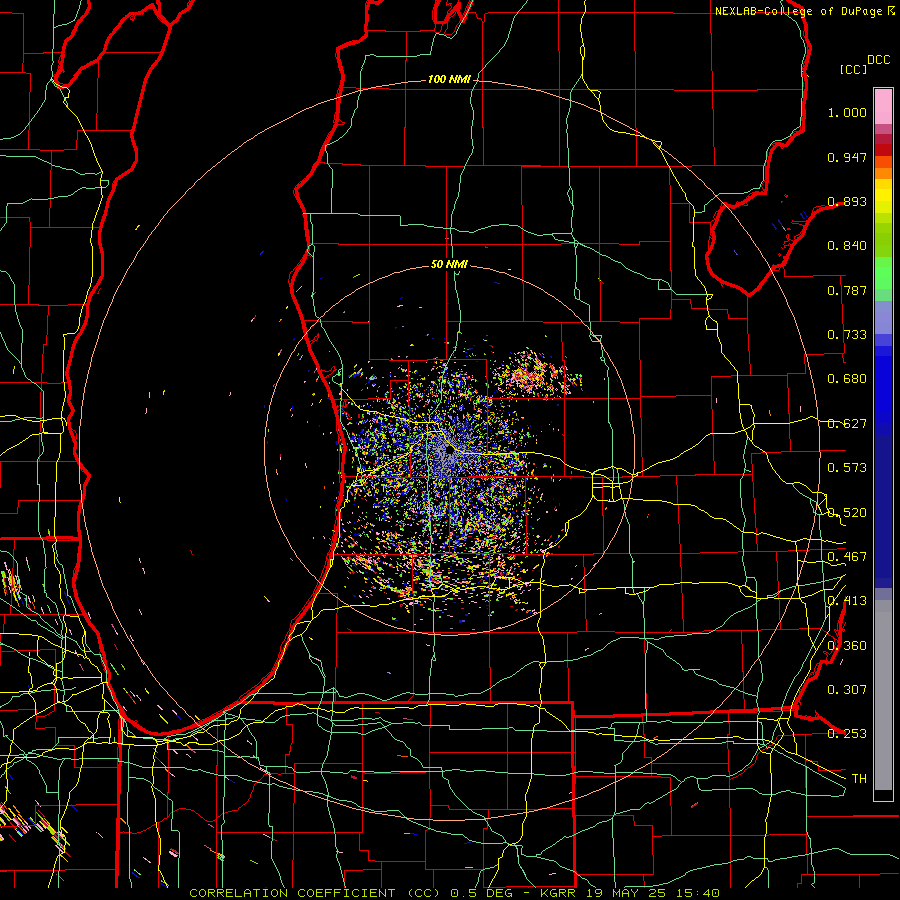
Task: Pick the red swatch on the color bar
Action: pyautogui.click(x=883, y=150)
